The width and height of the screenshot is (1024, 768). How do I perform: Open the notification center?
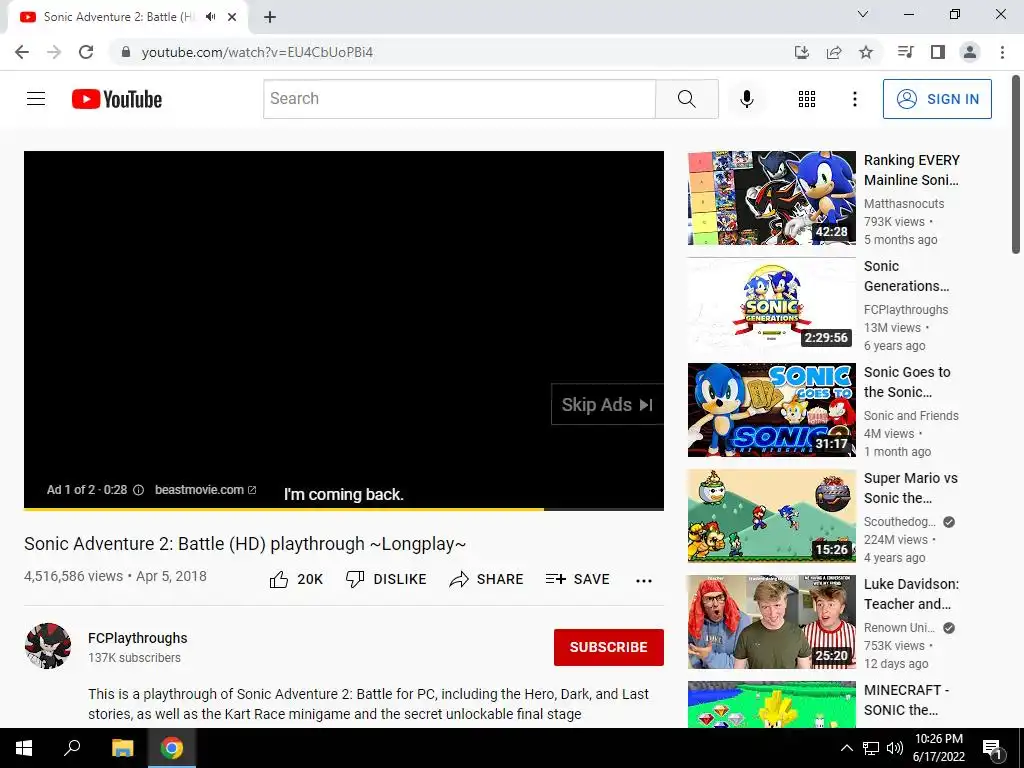point(992,748)
